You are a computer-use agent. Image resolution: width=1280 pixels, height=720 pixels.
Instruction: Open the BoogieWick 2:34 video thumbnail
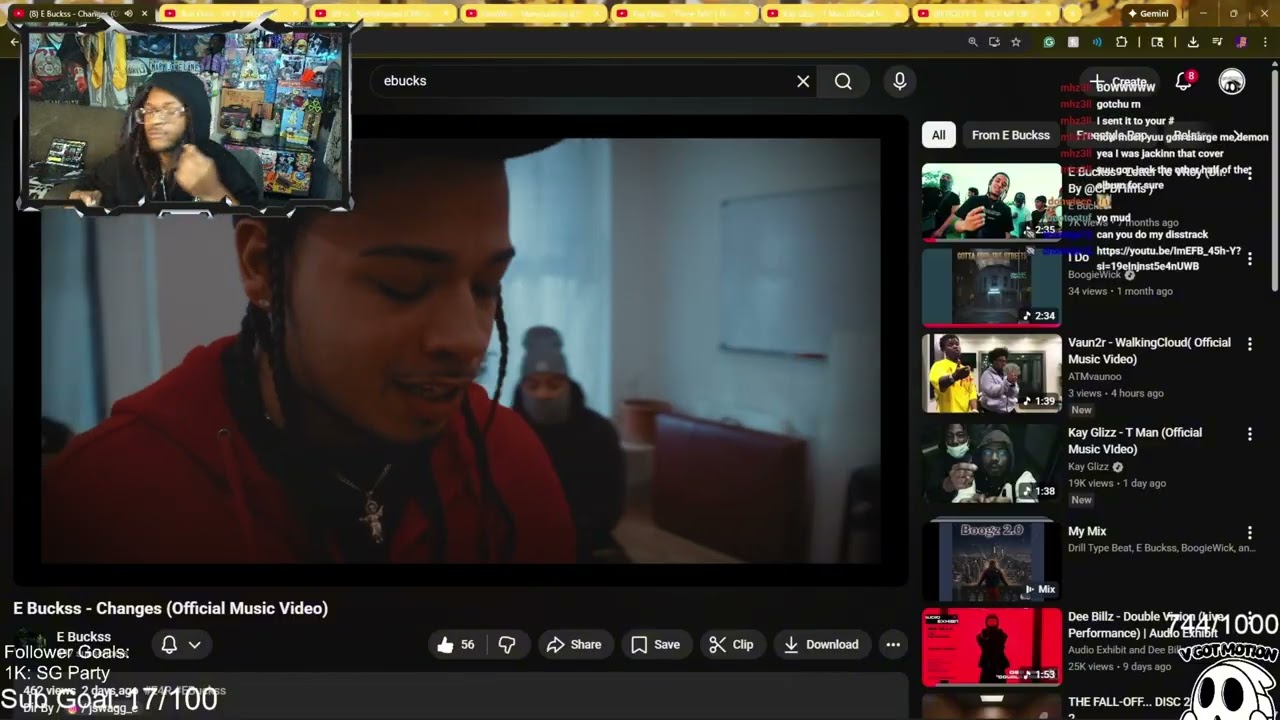(x=991, y=287)
